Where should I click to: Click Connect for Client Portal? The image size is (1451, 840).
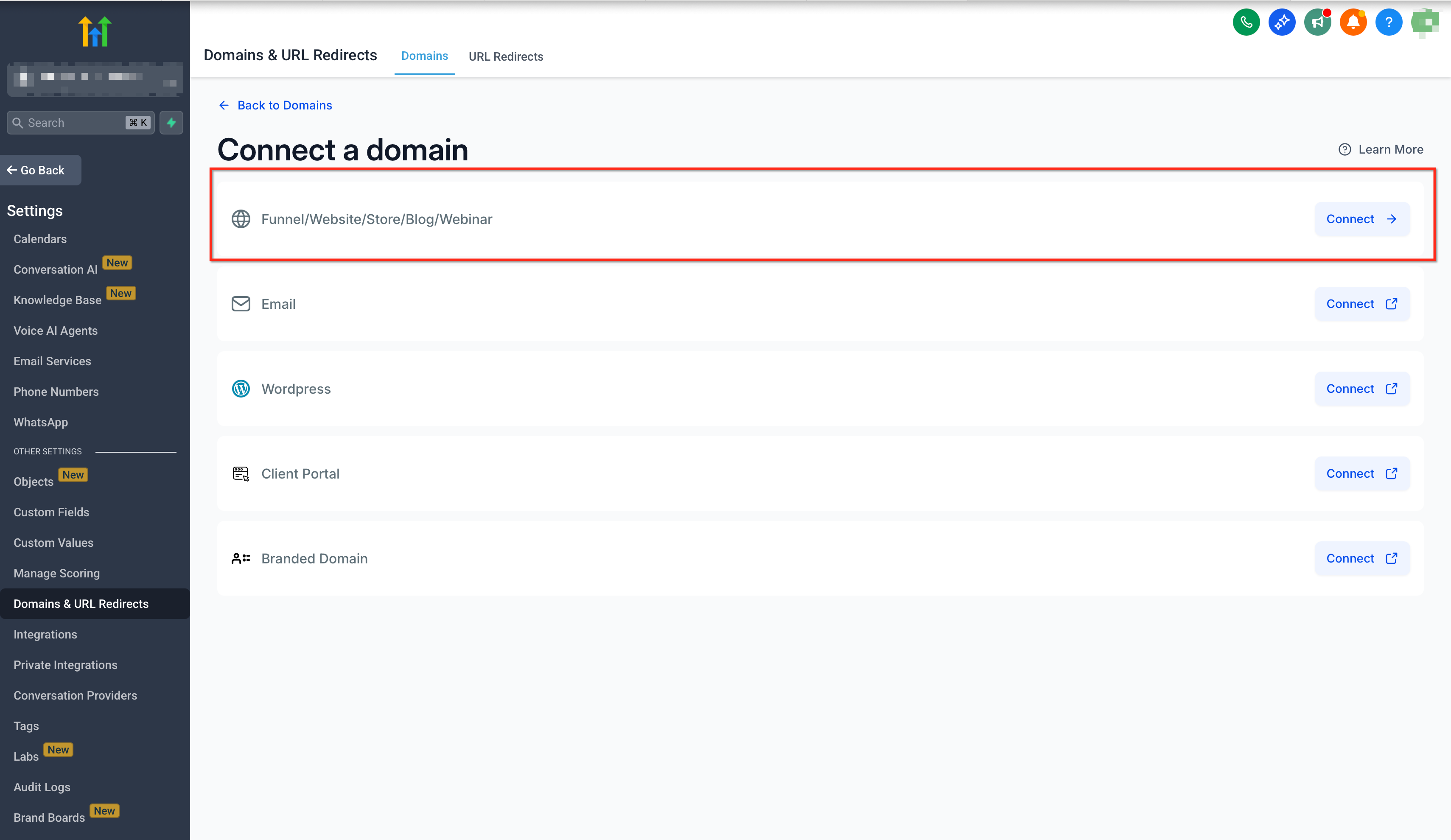pos(1361,474)
